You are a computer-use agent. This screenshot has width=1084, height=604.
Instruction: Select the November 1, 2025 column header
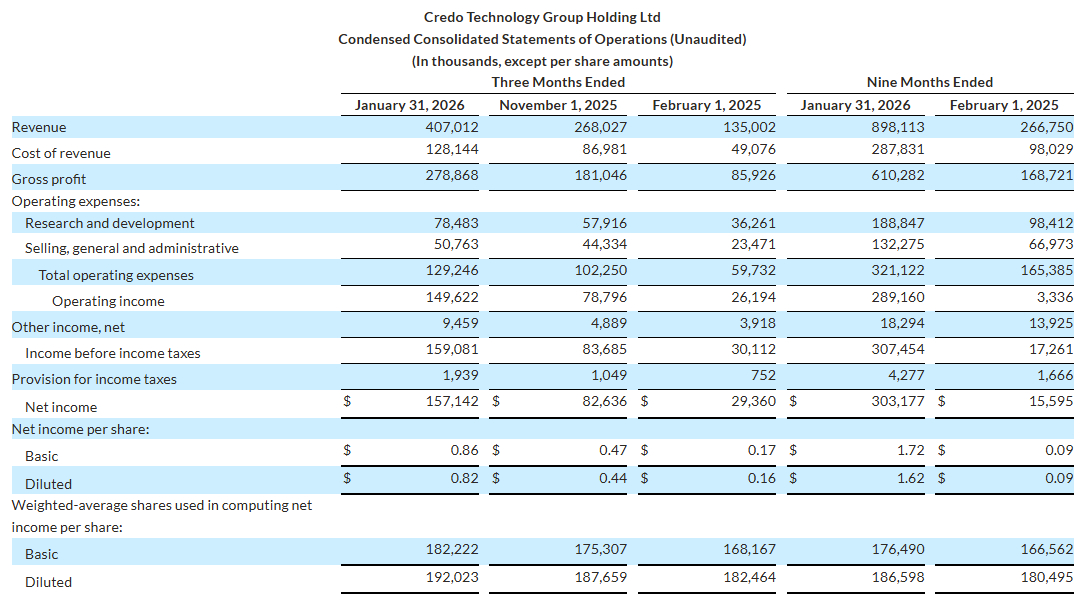click(x=558, y=105)
